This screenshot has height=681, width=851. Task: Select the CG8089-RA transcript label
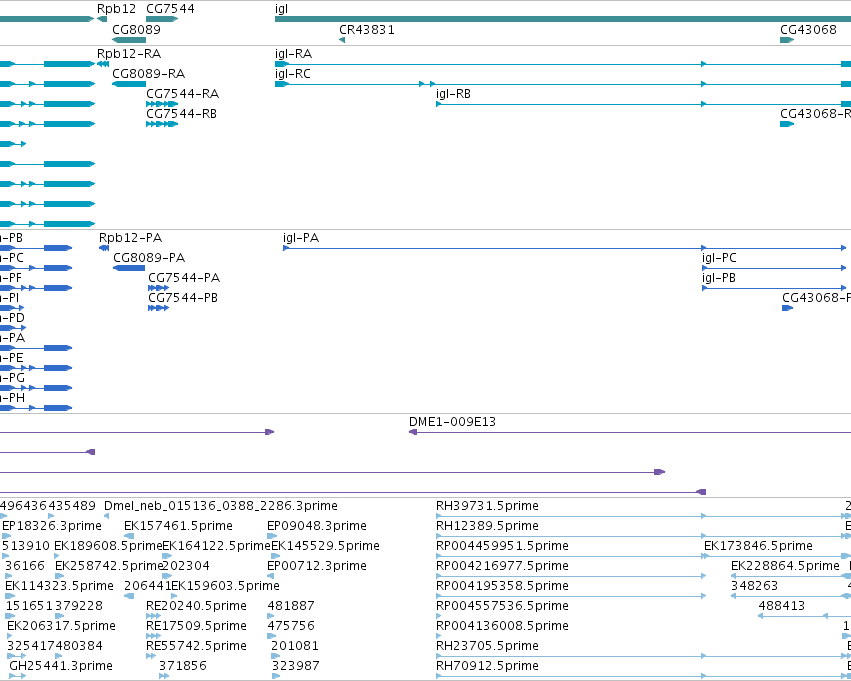click(148, 74)
